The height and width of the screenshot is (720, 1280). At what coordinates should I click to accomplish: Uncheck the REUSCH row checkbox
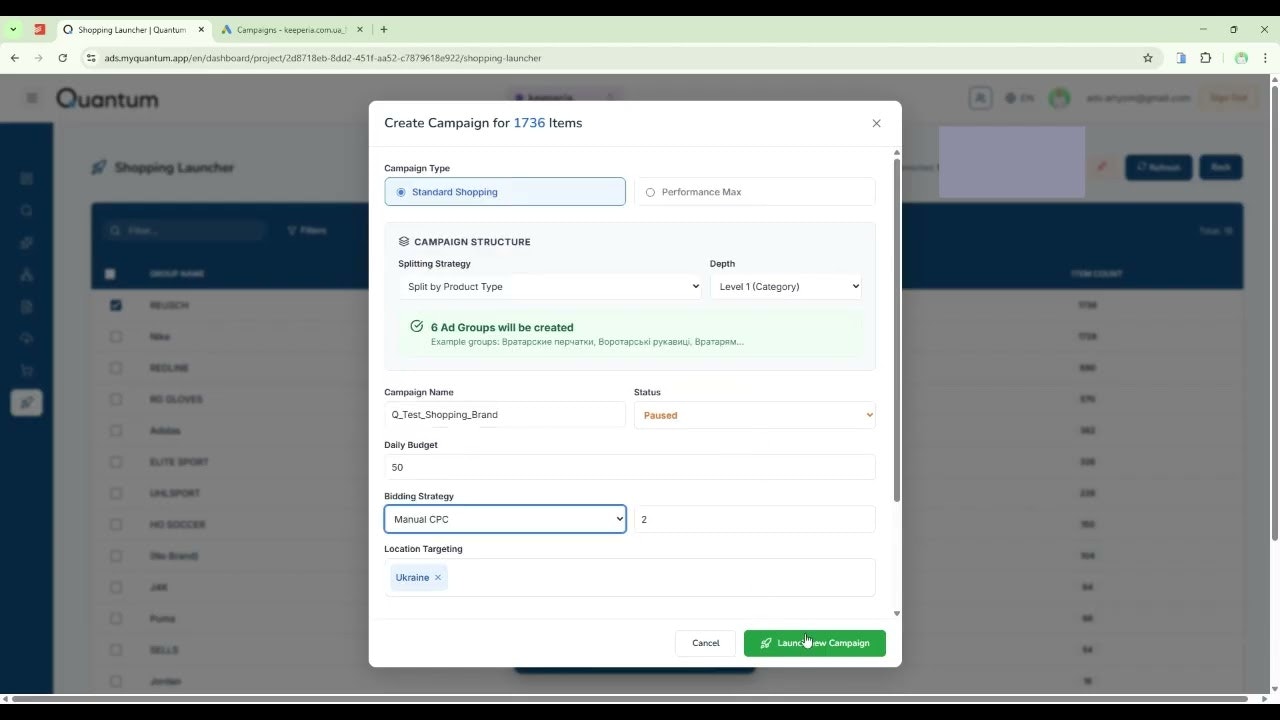(x=116, y=305)
